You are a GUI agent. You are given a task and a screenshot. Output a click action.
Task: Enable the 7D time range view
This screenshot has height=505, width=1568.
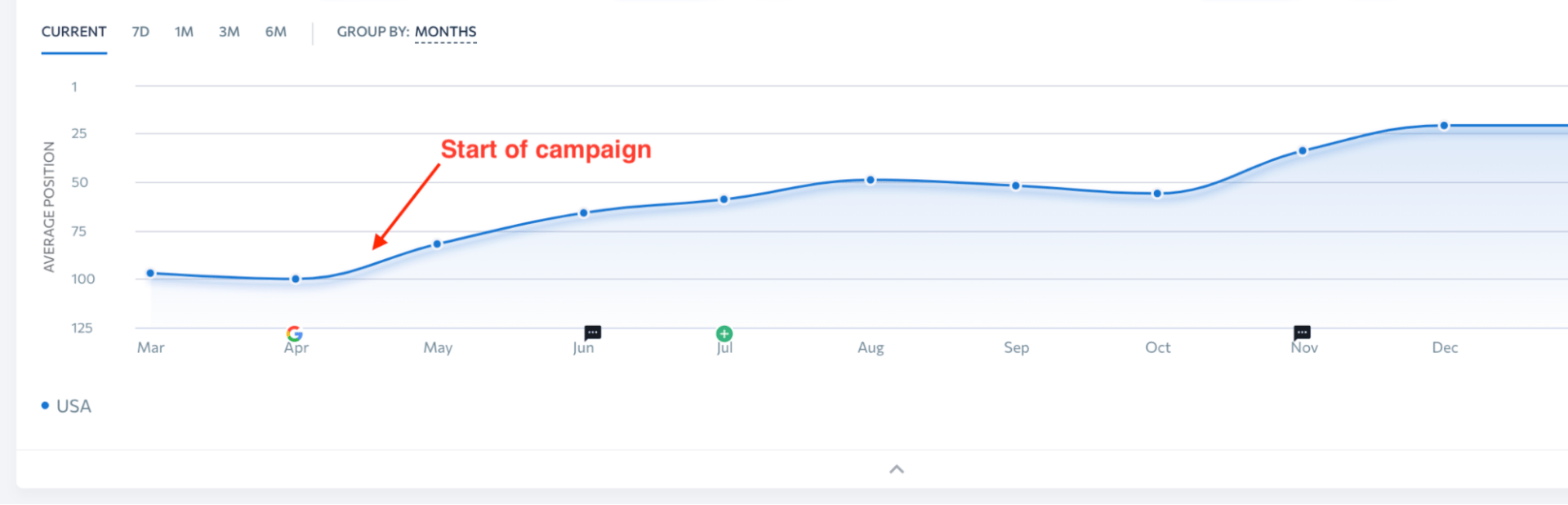pos(140,32)
